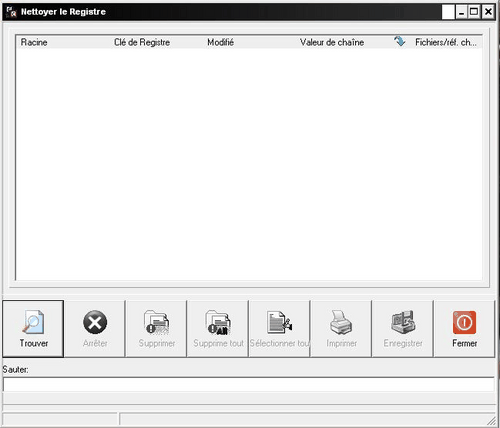Click inside the Sauter text field
The height and width of the screenshot is (428, 500).
click(x=249, y=385)
